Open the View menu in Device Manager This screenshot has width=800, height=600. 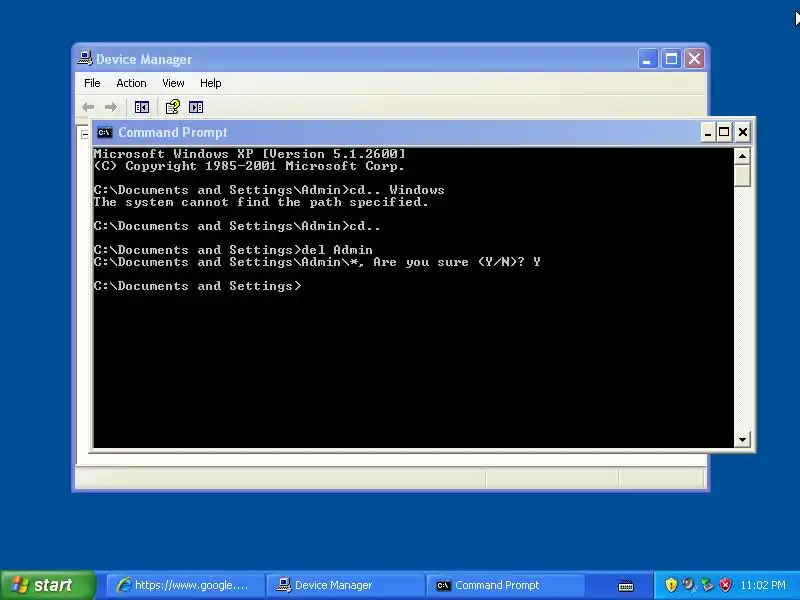click(173, 83)
